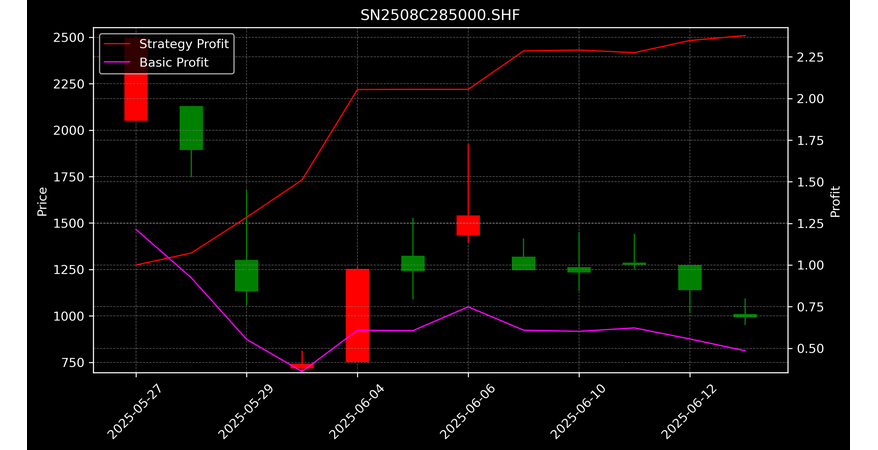Screen dimensions: 878x450
Task: Click the 1.50 profit tick label
Action: 810,182
